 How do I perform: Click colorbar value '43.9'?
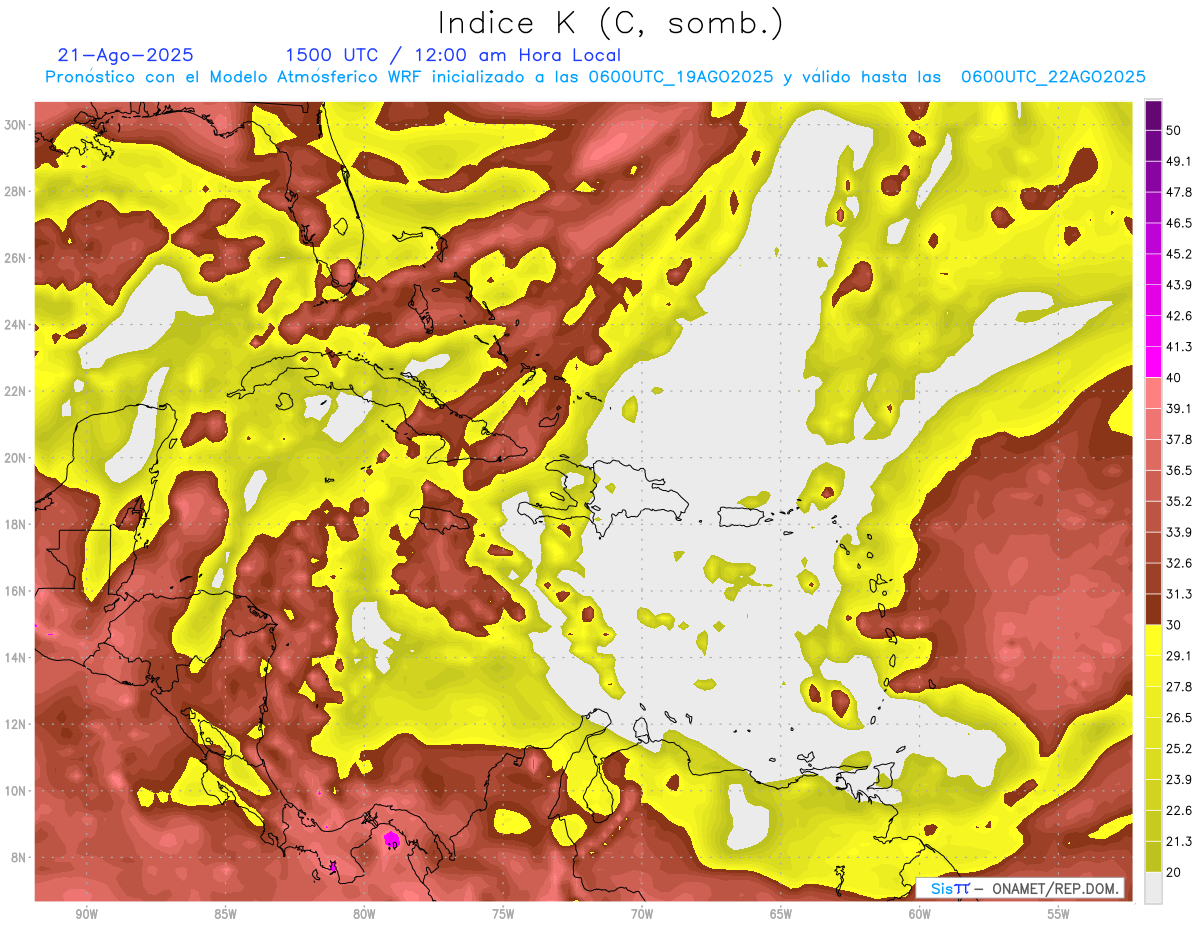point(1179,285)
